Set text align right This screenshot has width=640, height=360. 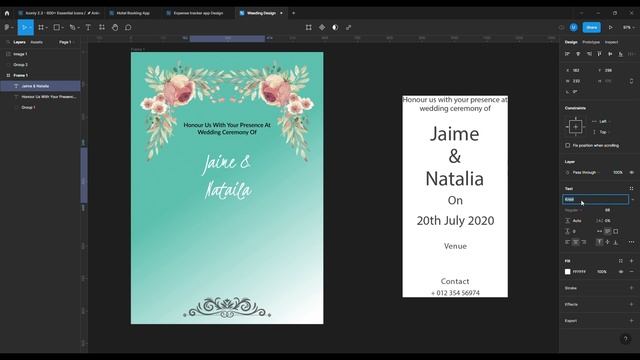pos(584,242)
